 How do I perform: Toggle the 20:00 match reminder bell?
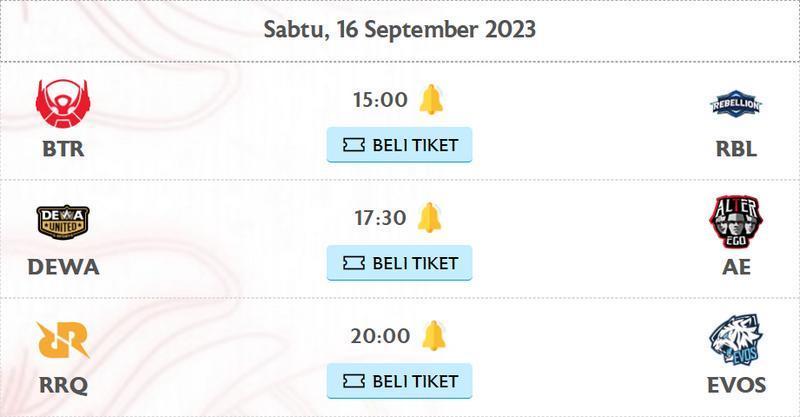434,335
